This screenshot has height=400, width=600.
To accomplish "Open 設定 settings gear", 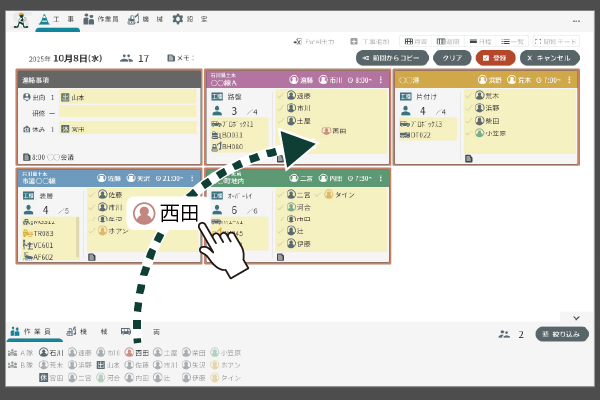I will pos(190,19).
